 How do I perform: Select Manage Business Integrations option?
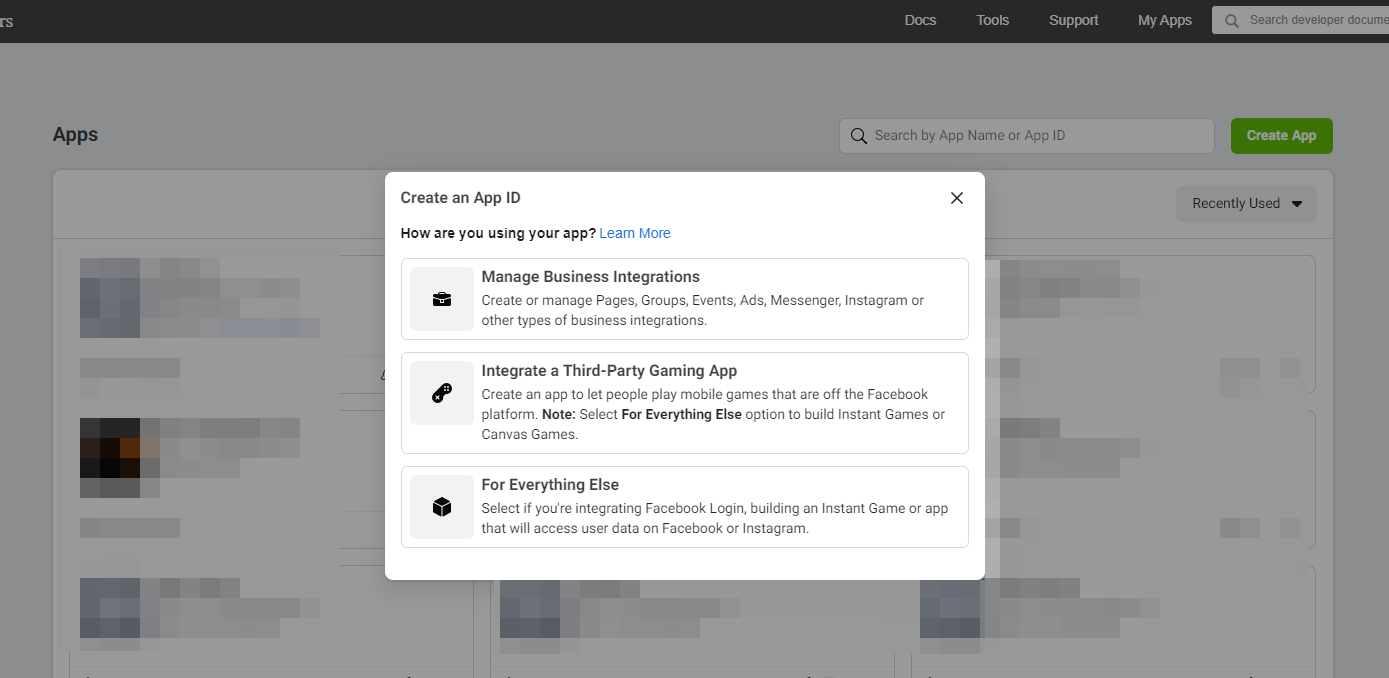[685, 299]
